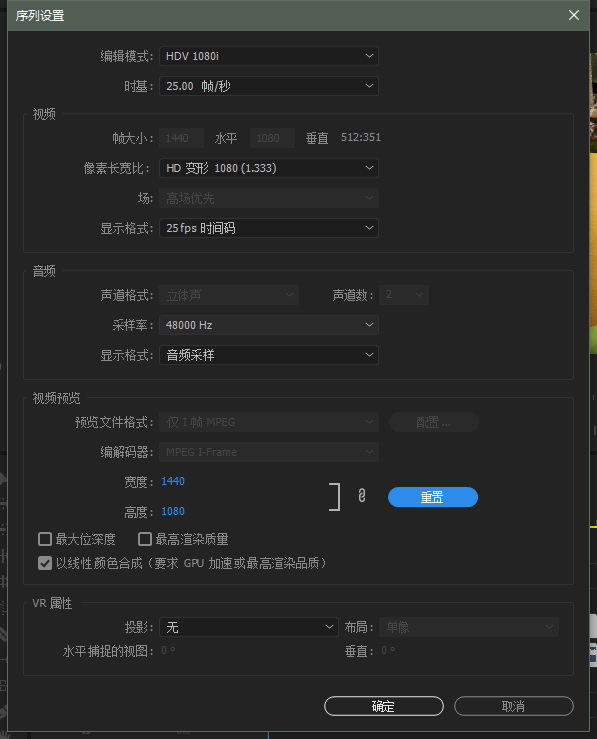Click the 配置... button
Viewport: 597px width, 739px height.
[x=433, y=422]
